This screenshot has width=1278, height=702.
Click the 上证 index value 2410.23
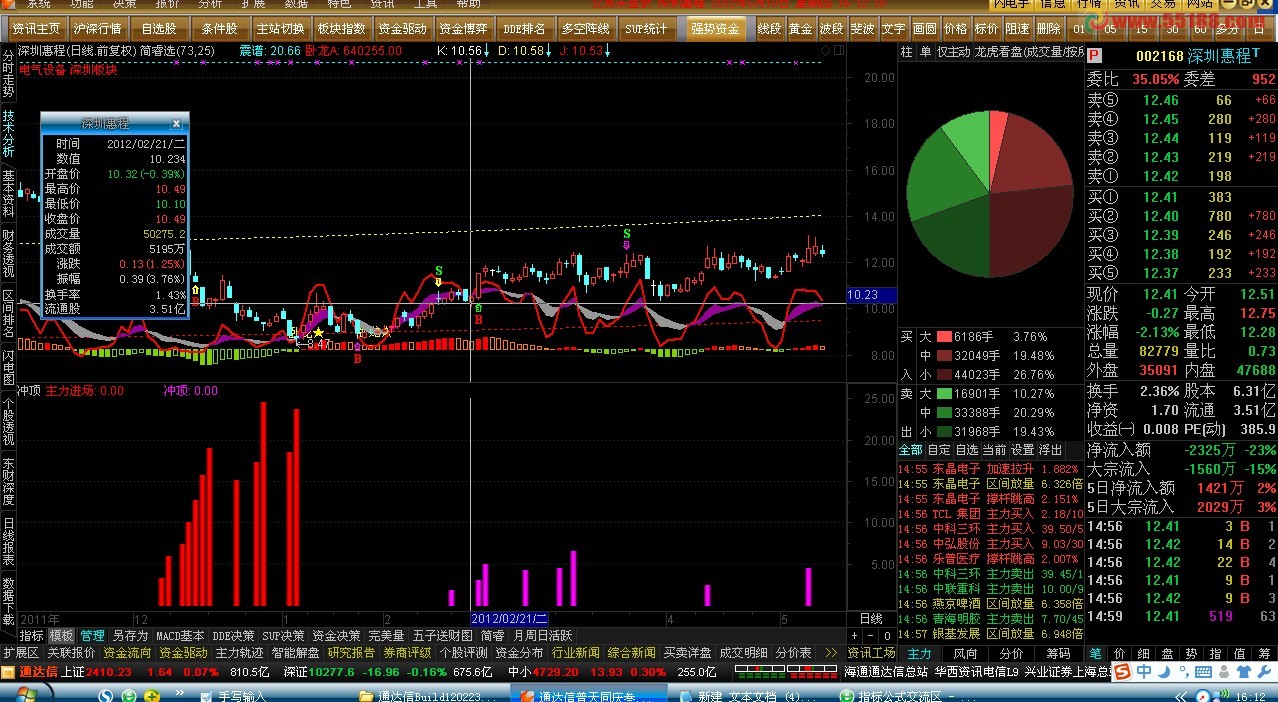pos(110,672)
